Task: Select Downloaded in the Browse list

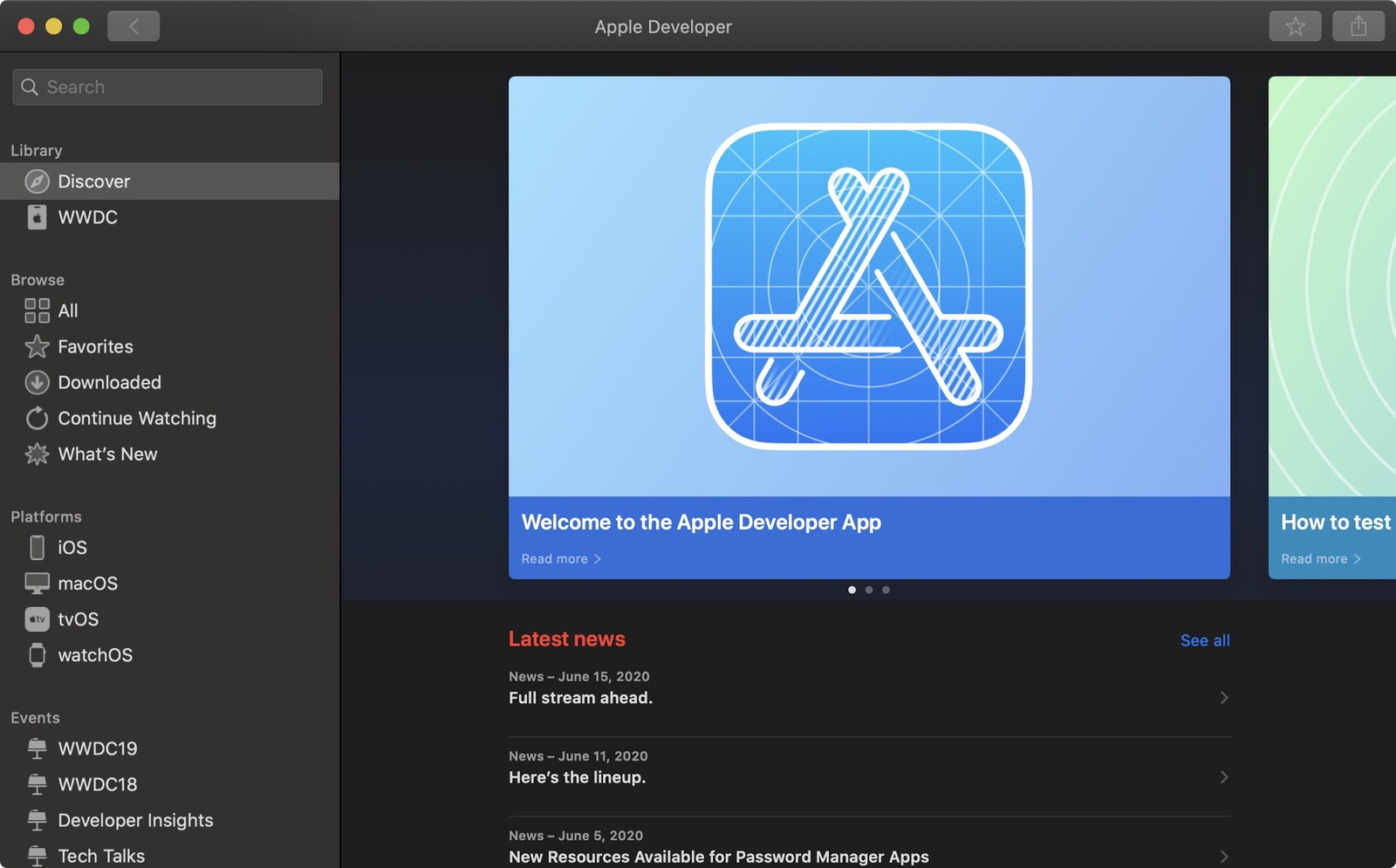Action: click(x=109, y=382)
